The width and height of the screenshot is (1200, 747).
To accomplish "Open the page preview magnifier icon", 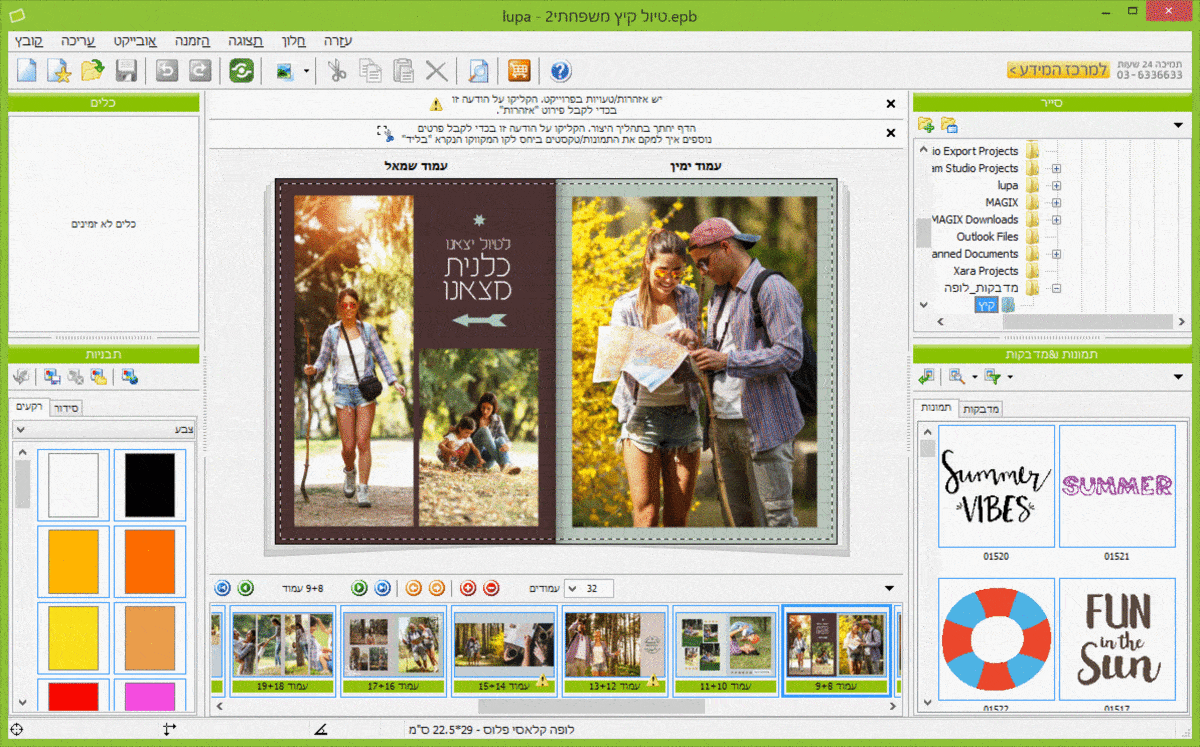I will (x=478, y=71).
